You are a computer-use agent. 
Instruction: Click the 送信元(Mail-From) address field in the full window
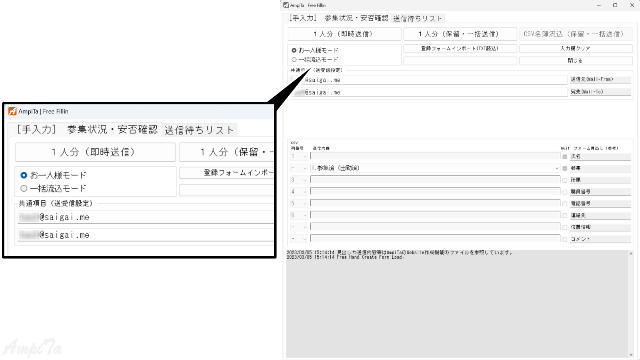point(429,80)
